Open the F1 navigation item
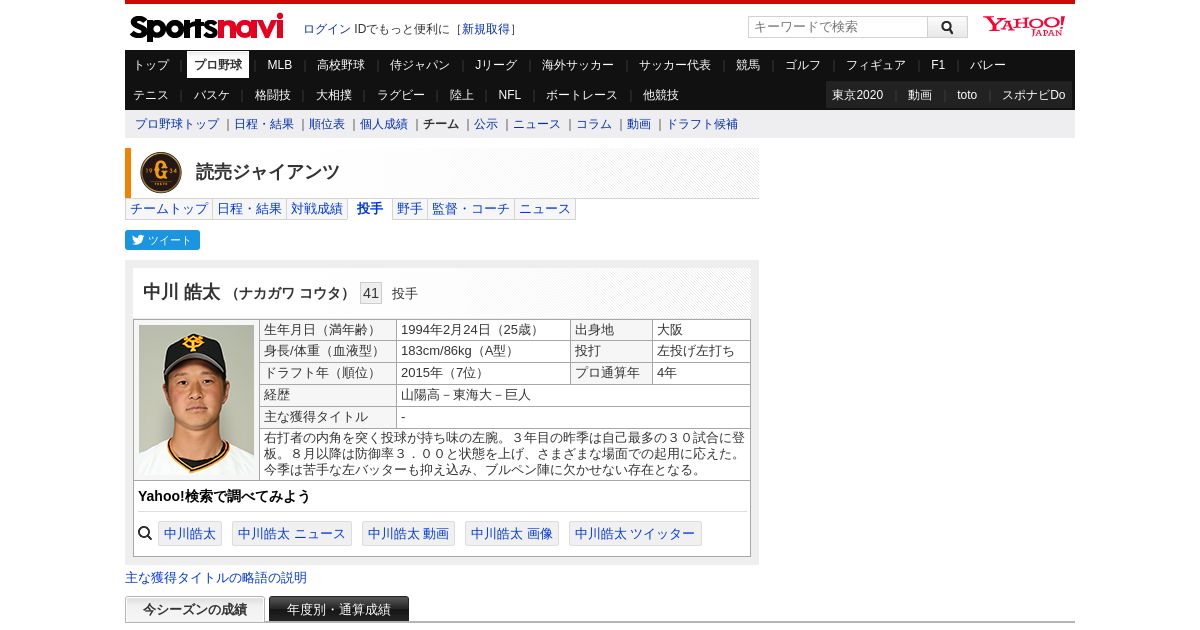The height and width of the screenshot is (630, 1200). [x=938, y=65]
